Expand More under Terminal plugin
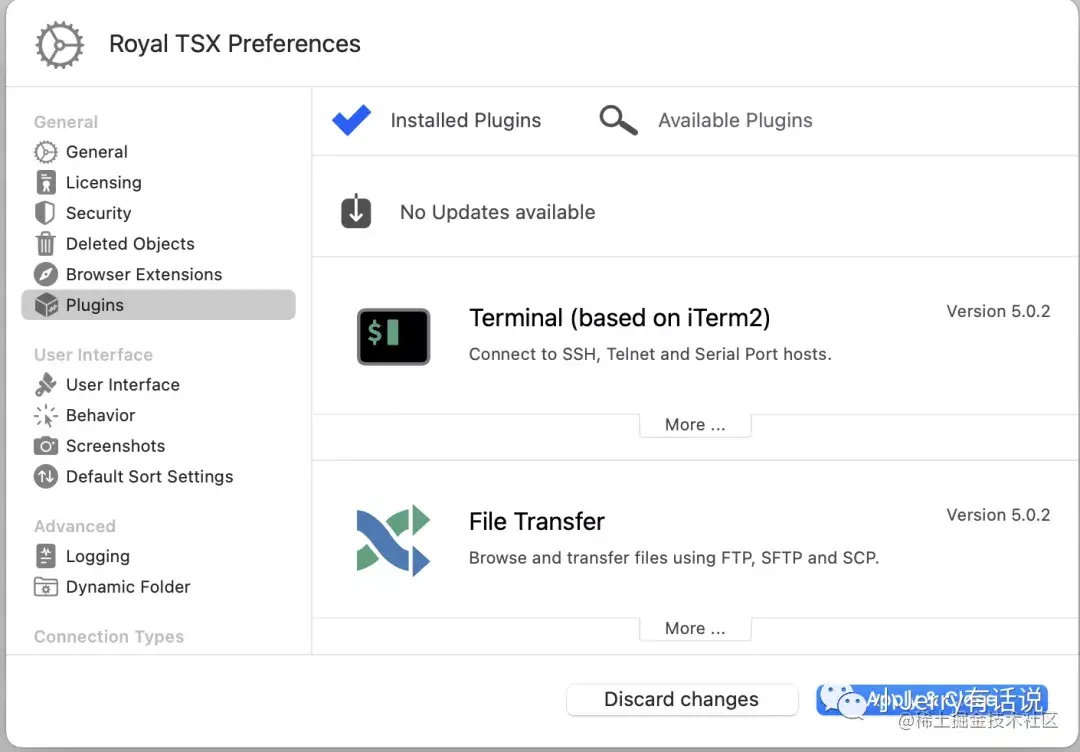The width and height of the screenshot is (1080, 752). [x=695, y=425]
